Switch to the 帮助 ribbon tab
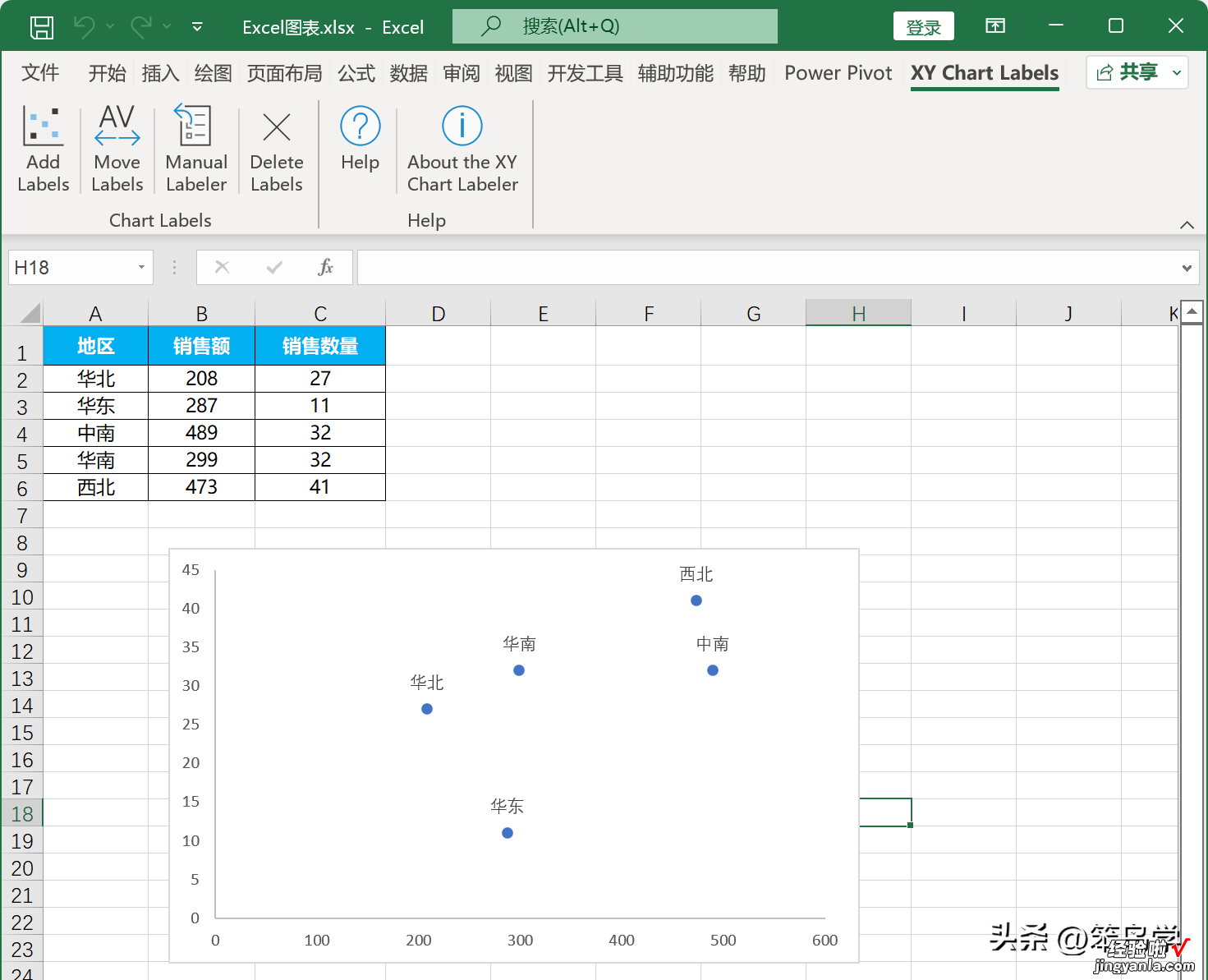1208x980 pixels. 747,73
